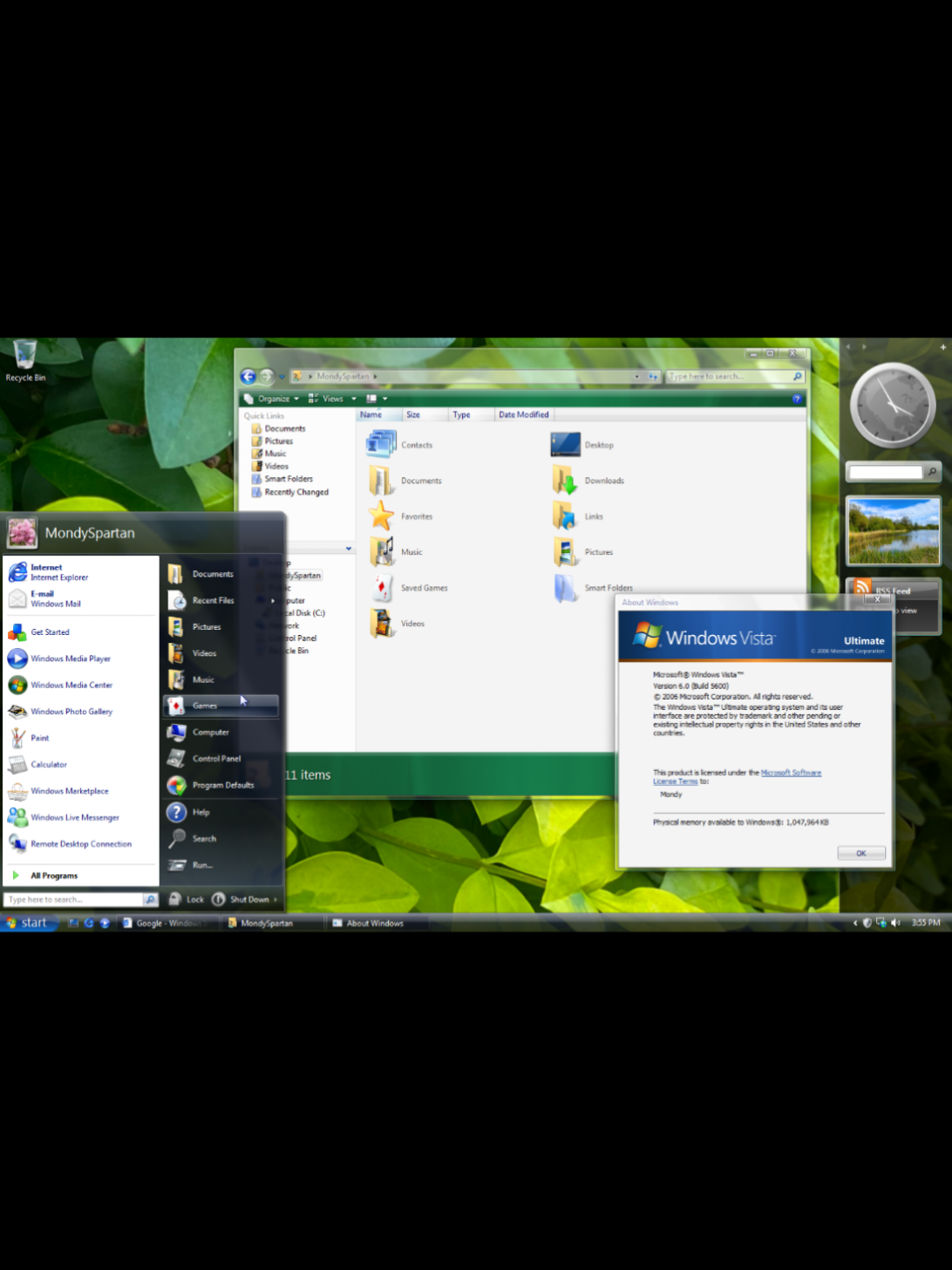Open Internet Explorer from Start menu

(x=81, y=572)
